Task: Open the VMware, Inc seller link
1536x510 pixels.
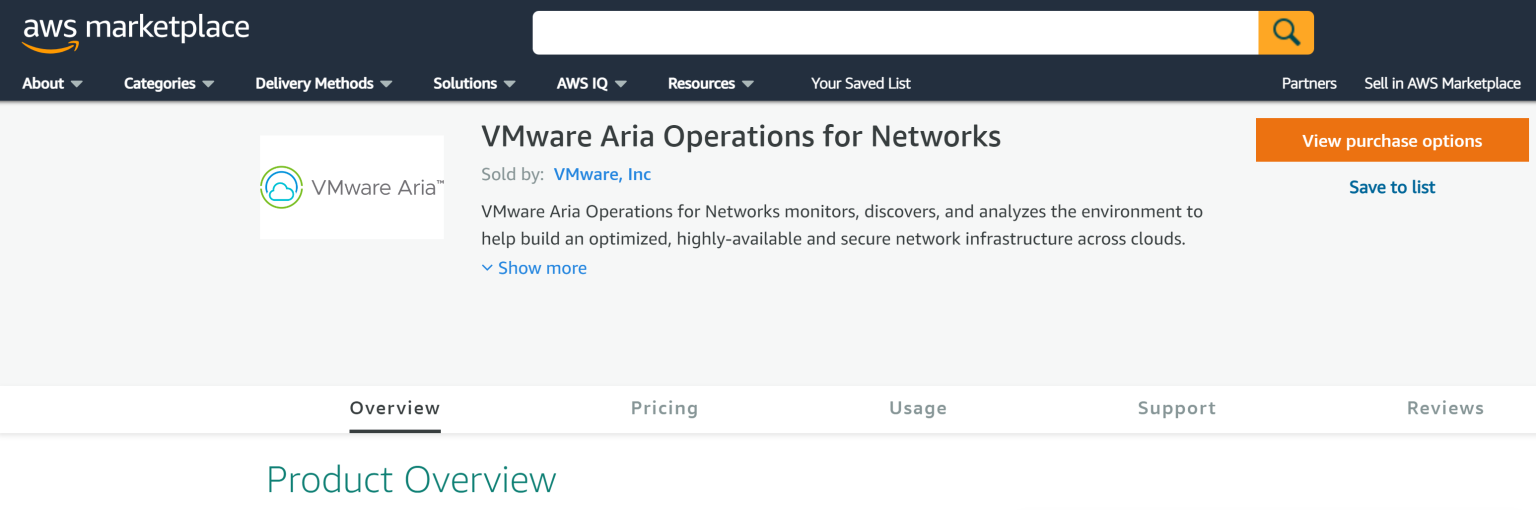Action: point(602,174)
